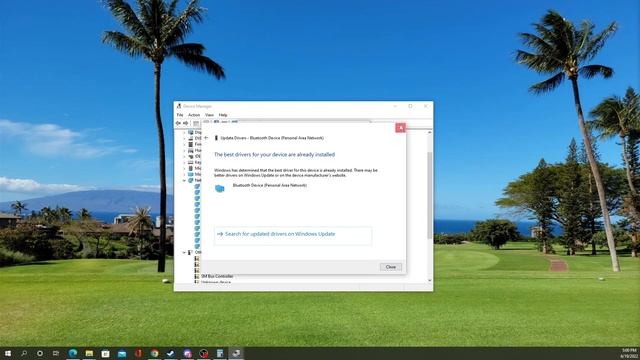The width and height of the screenshot is (640, 360).
Task: Click the taskbar Search magnifier icon
Action: [x=24, y=353]
